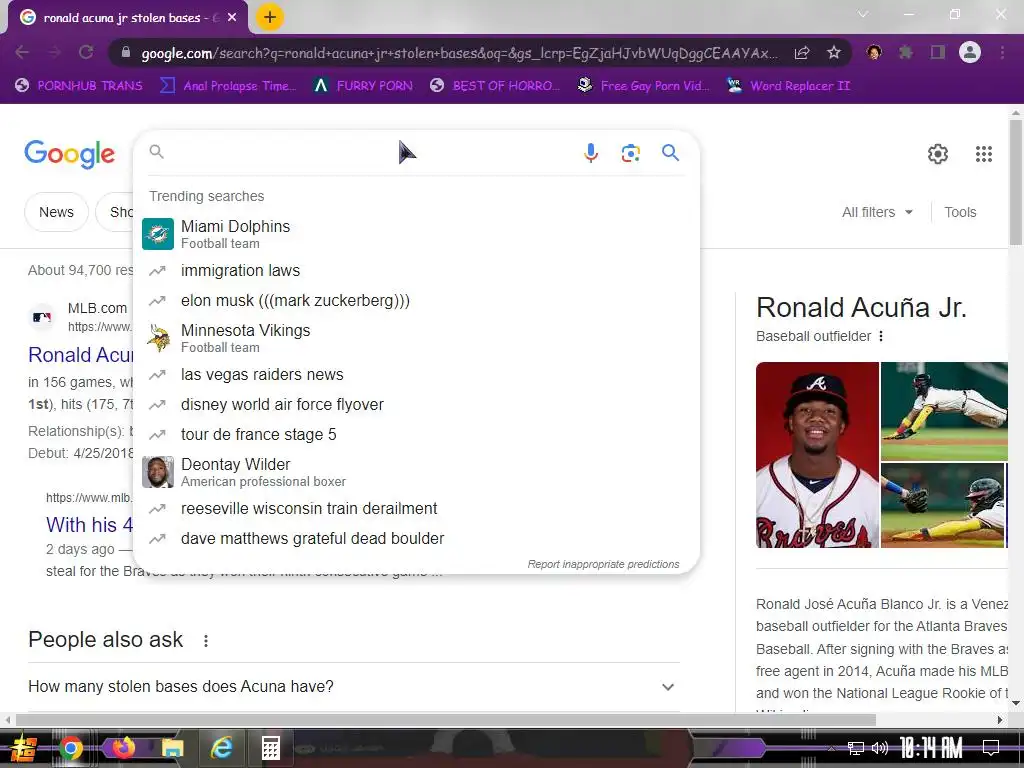Open Calculator from the taskbar

(270, 748)
